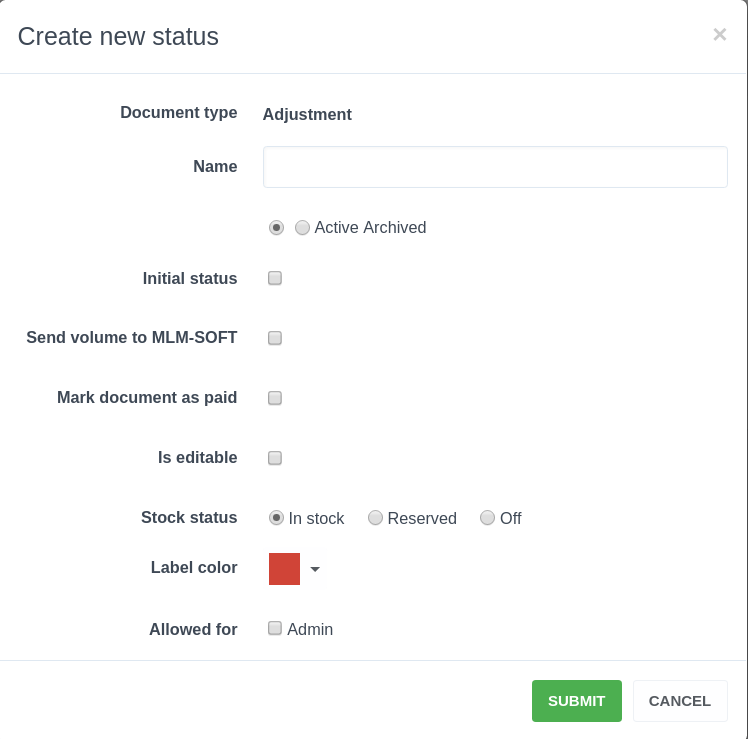Check the Admin checkbox under Allowed for
The image size is (748, 739).
click(275, 629)
